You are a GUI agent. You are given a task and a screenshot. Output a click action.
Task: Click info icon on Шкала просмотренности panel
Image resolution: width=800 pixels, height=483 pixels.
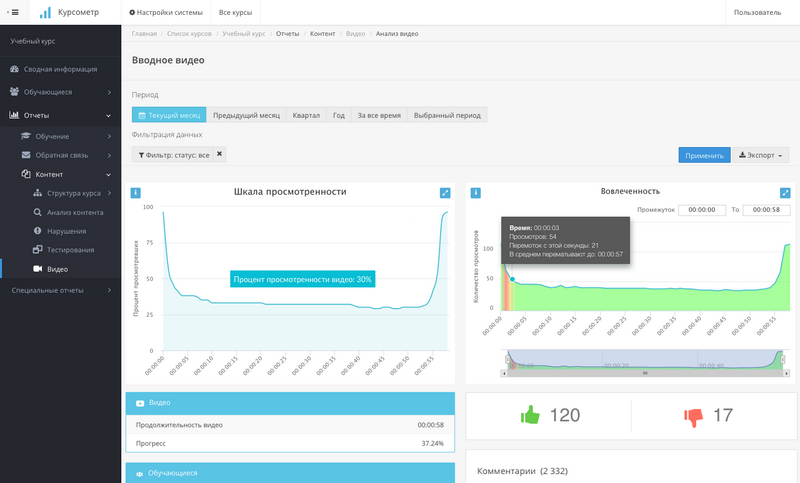[136, 193]
